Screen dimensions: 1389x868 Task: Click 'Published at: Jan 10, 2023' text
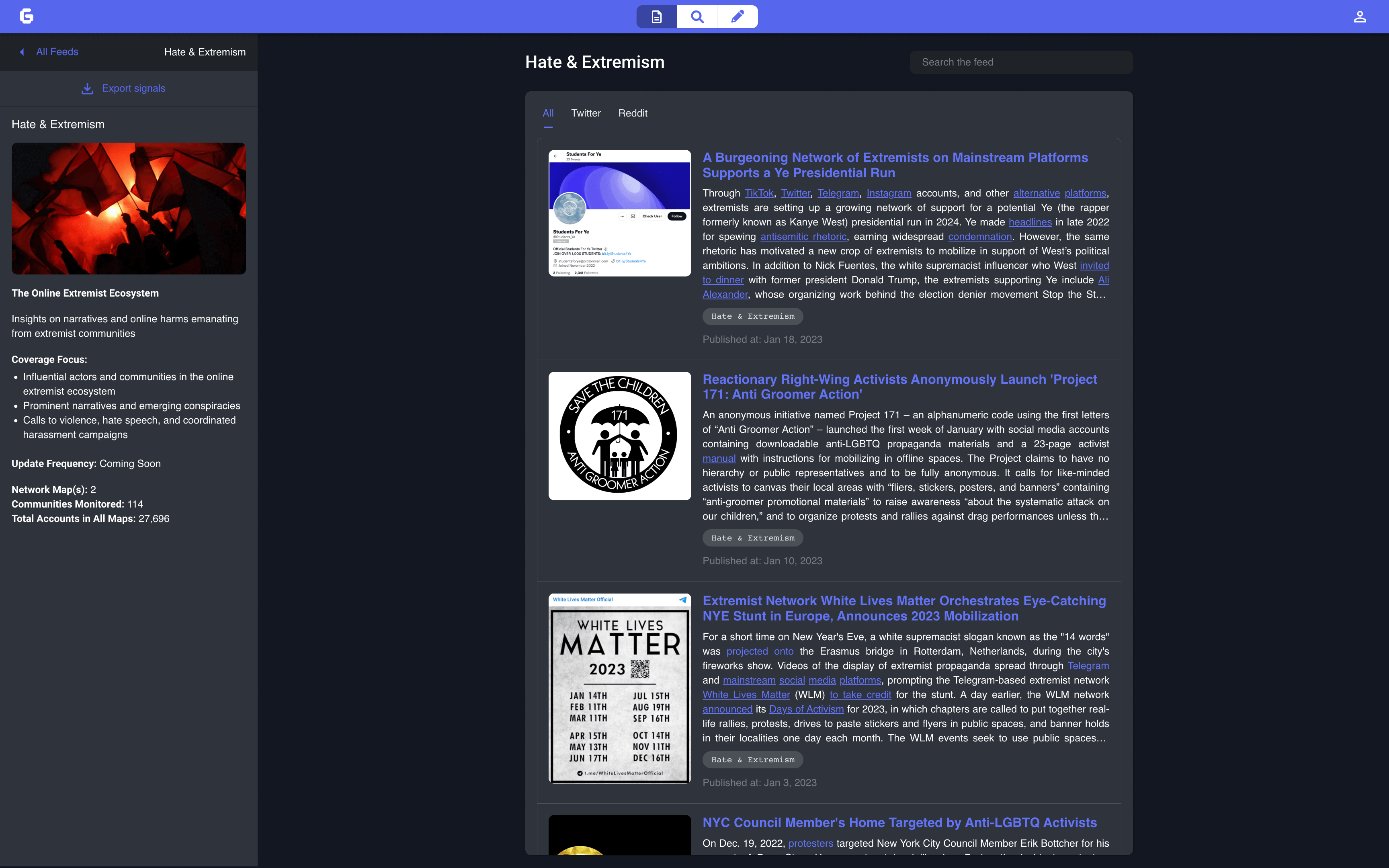point(762,561)
